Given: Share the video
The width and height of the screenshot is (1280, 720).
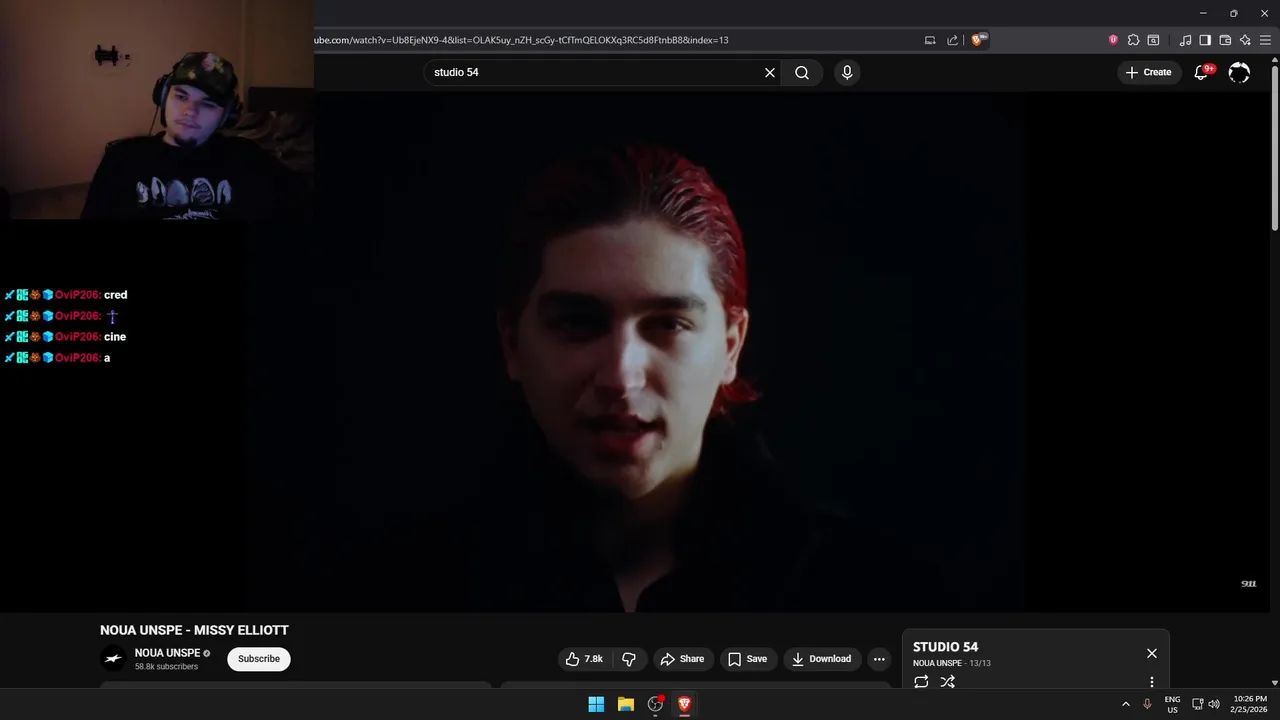Looking at the screenshot, I should click(x=682, y=659).
